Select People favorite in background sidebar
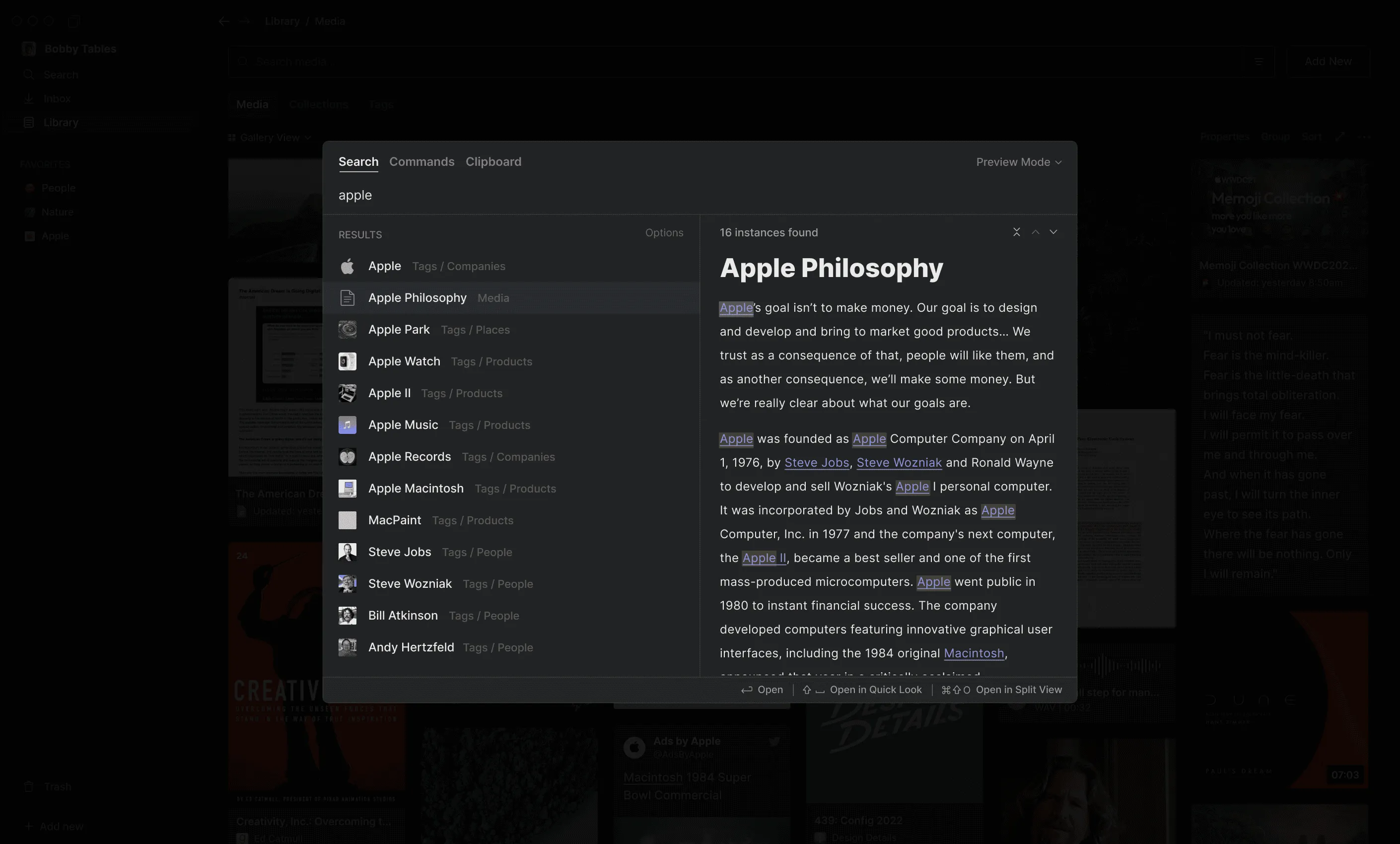The height and width of the screenshot is (844, 1400). (x=58, y=188)
